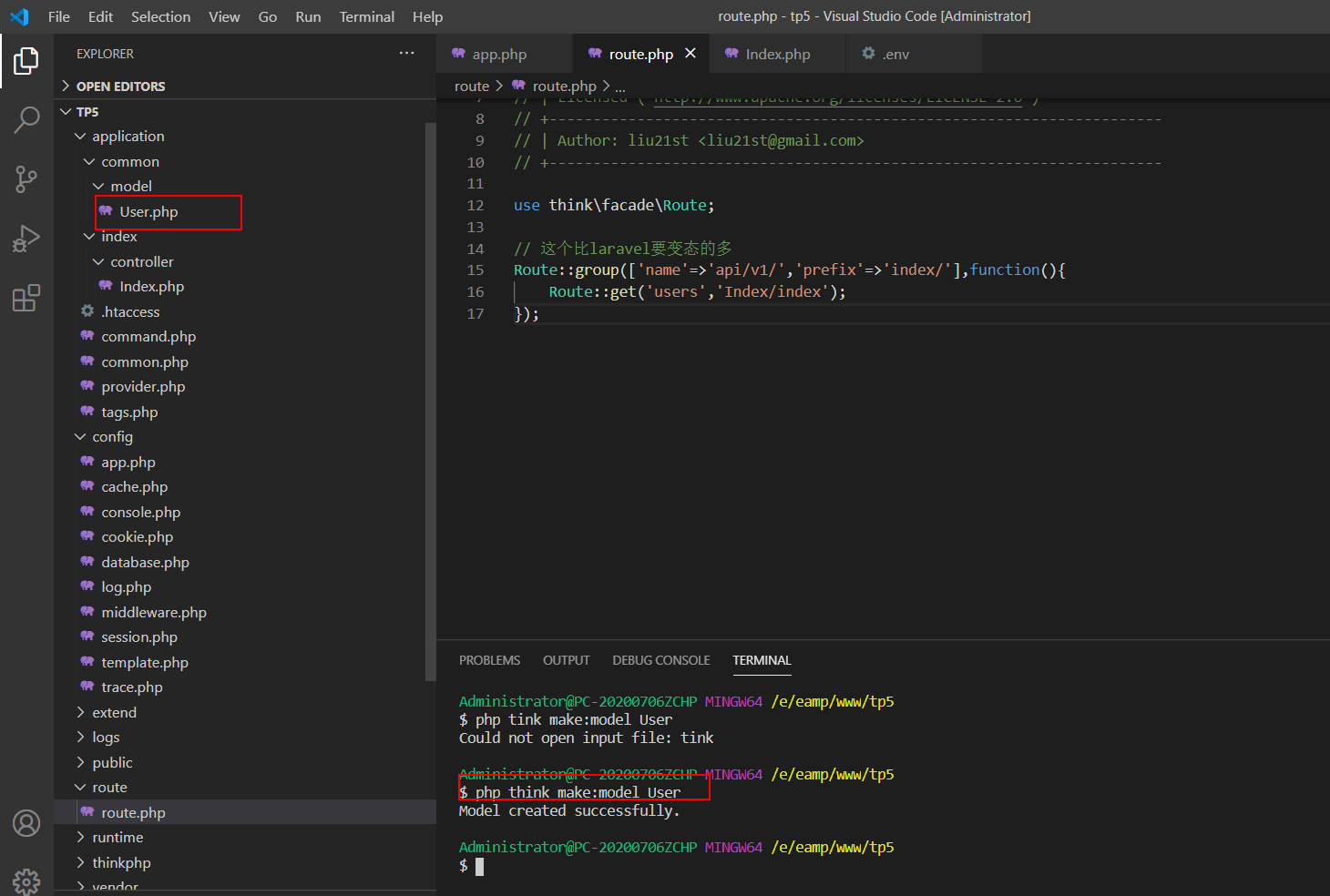Switch to the app.php editor tab
Viewport: 1330px width, 896px height.
[499, 55]
